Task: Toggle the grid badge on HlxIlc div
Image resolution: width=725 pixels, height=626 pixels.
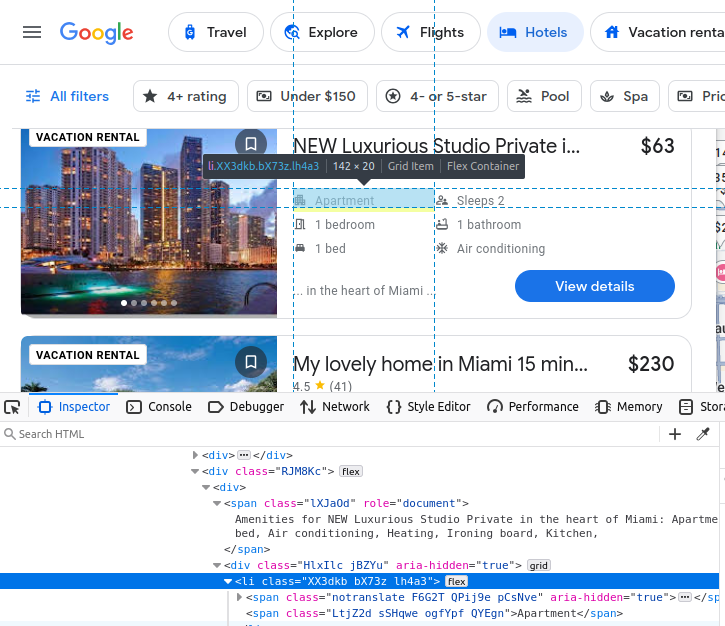Action: coord(539,565)
